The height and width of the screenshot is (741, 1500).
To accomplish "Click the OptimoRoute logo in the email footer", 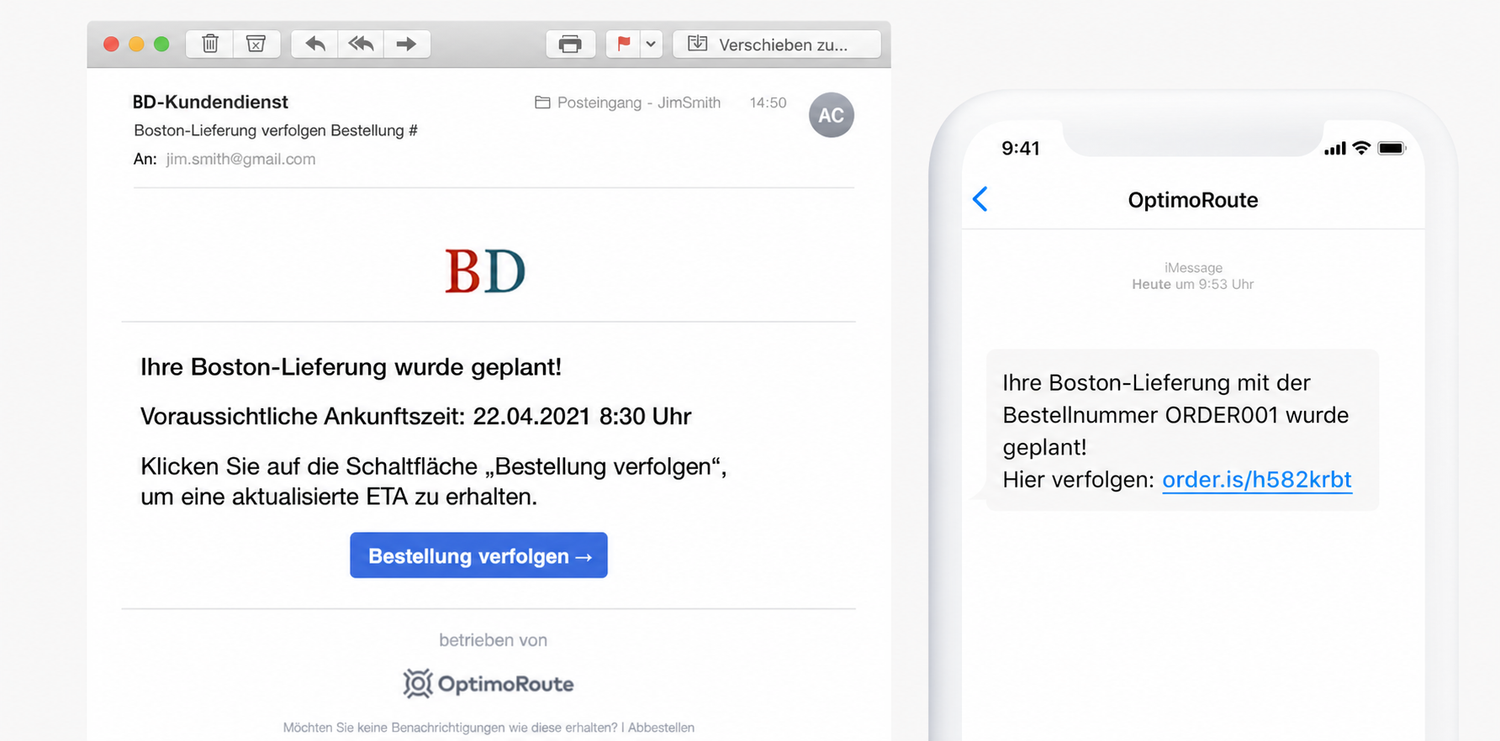I will 488,684.
